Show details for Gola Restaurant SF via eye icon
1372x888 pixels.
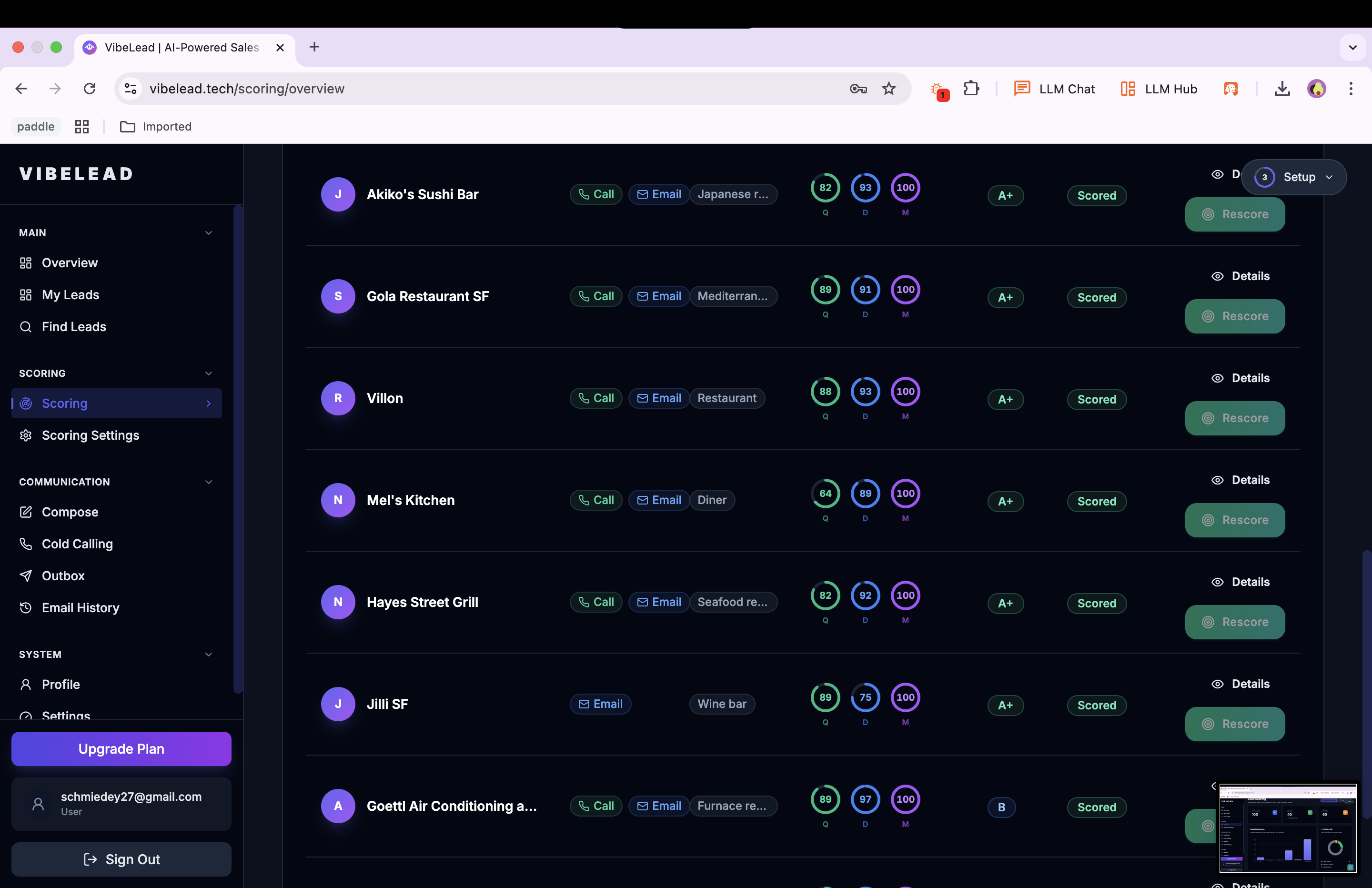1218,276
